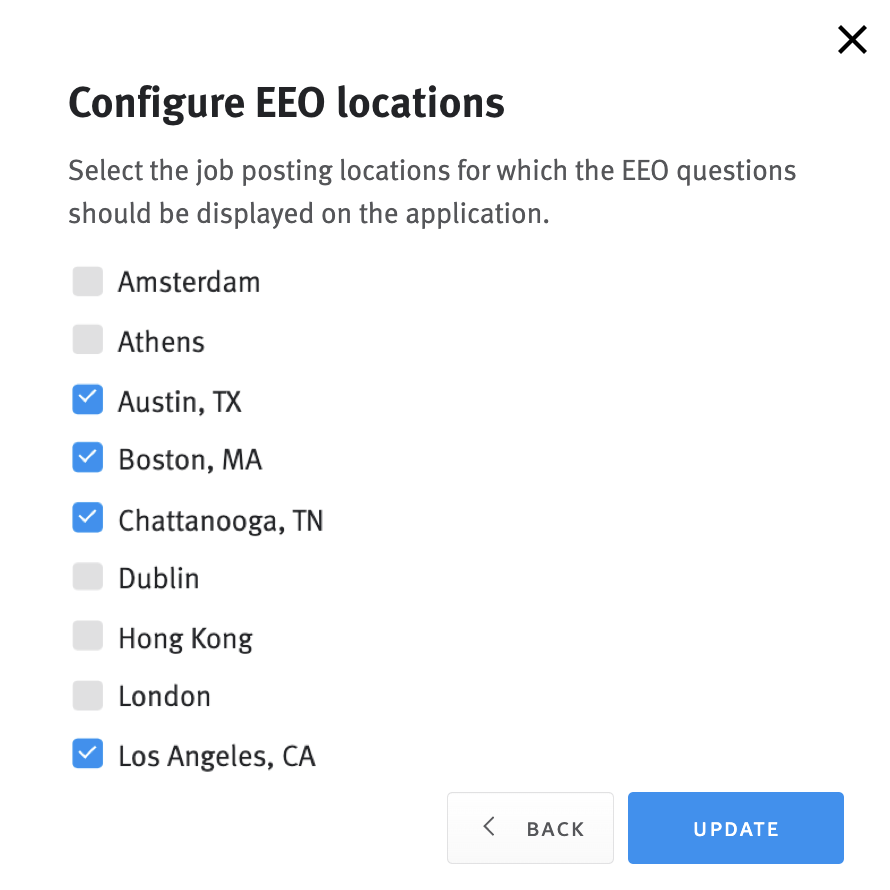Click the Update button

tap(735, 828)
